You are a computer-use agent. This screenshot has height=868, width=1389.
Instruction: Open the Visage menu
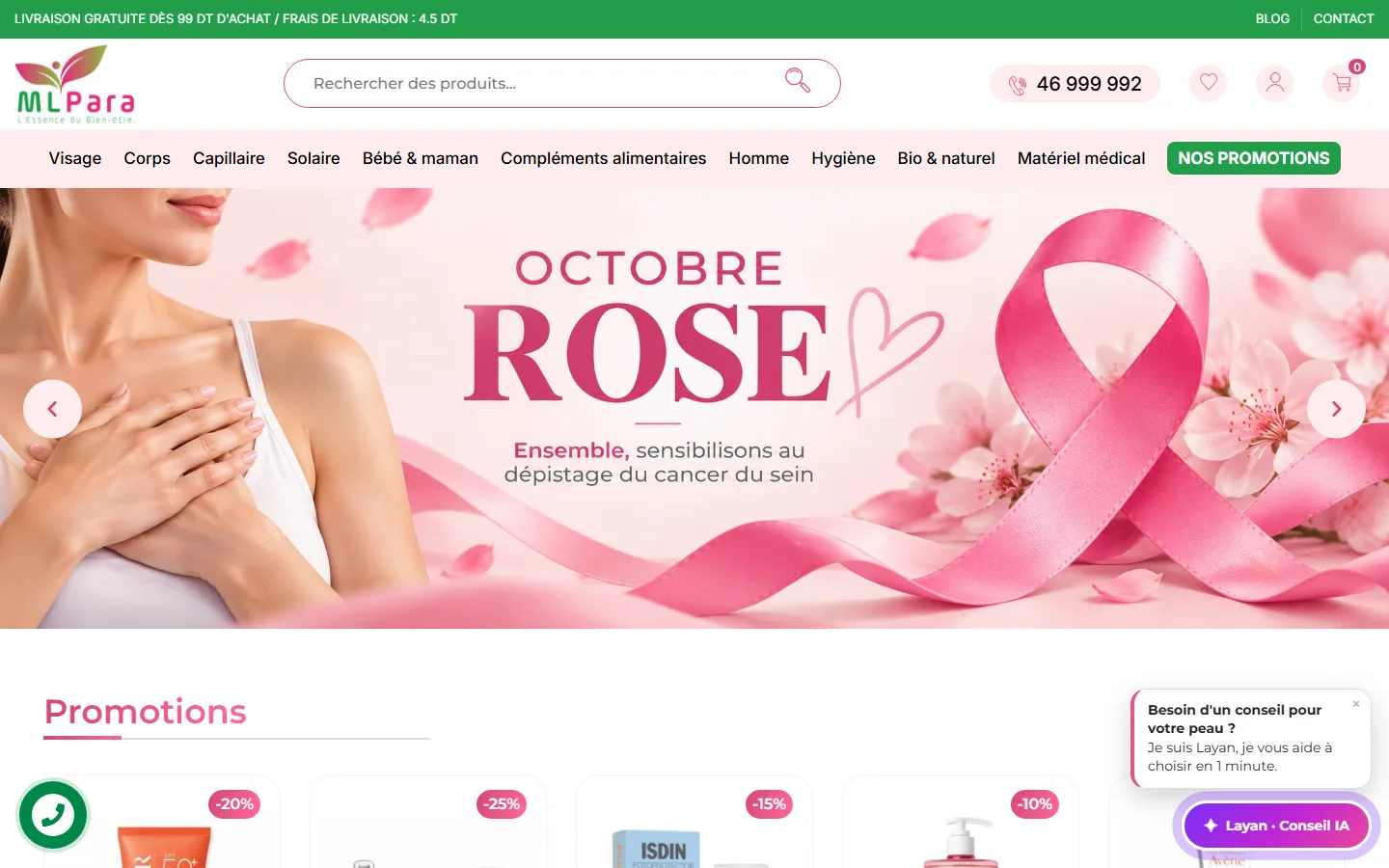[75, 158]
